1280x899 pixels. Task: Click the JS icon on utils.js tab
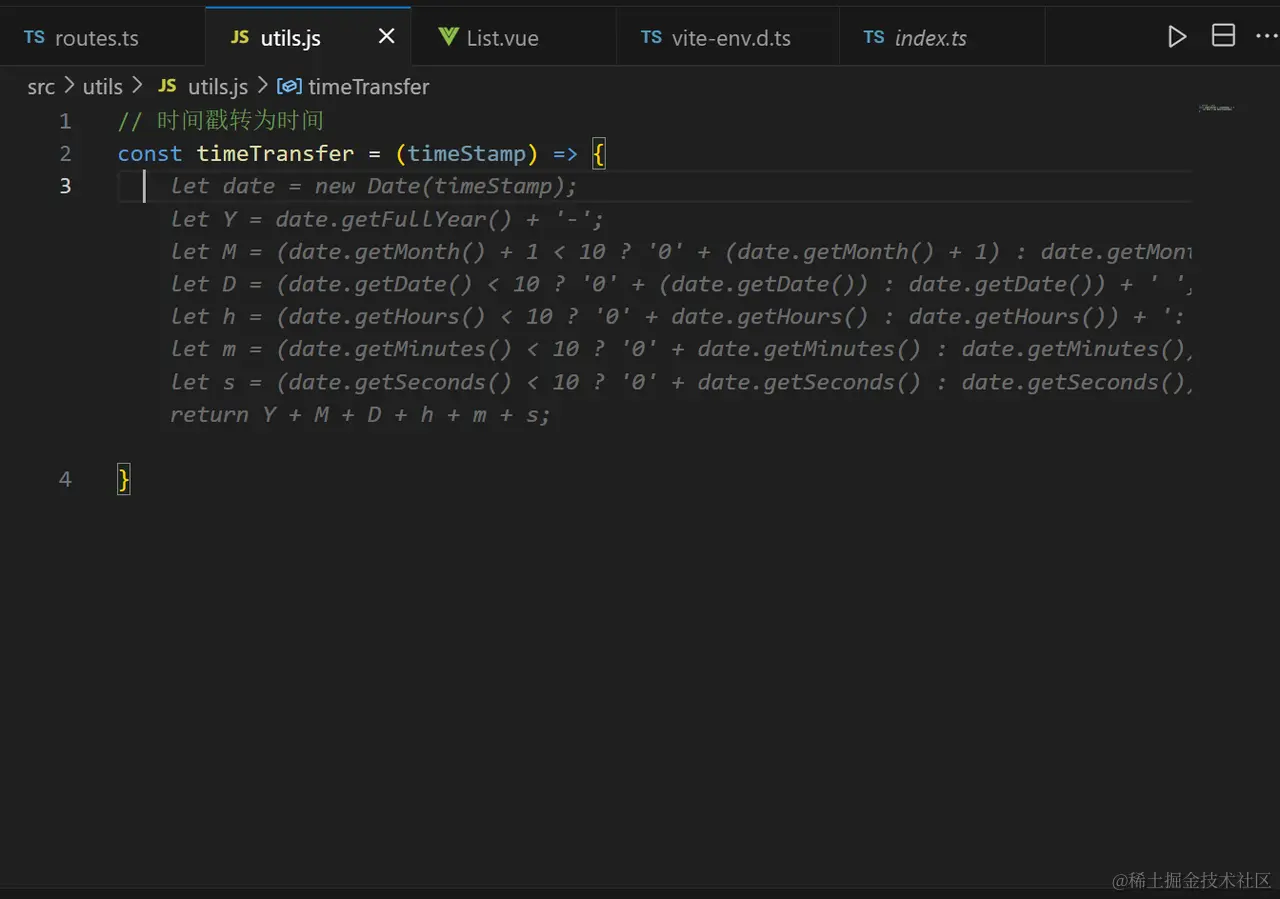pyautogui.click(x=240, y=37)
